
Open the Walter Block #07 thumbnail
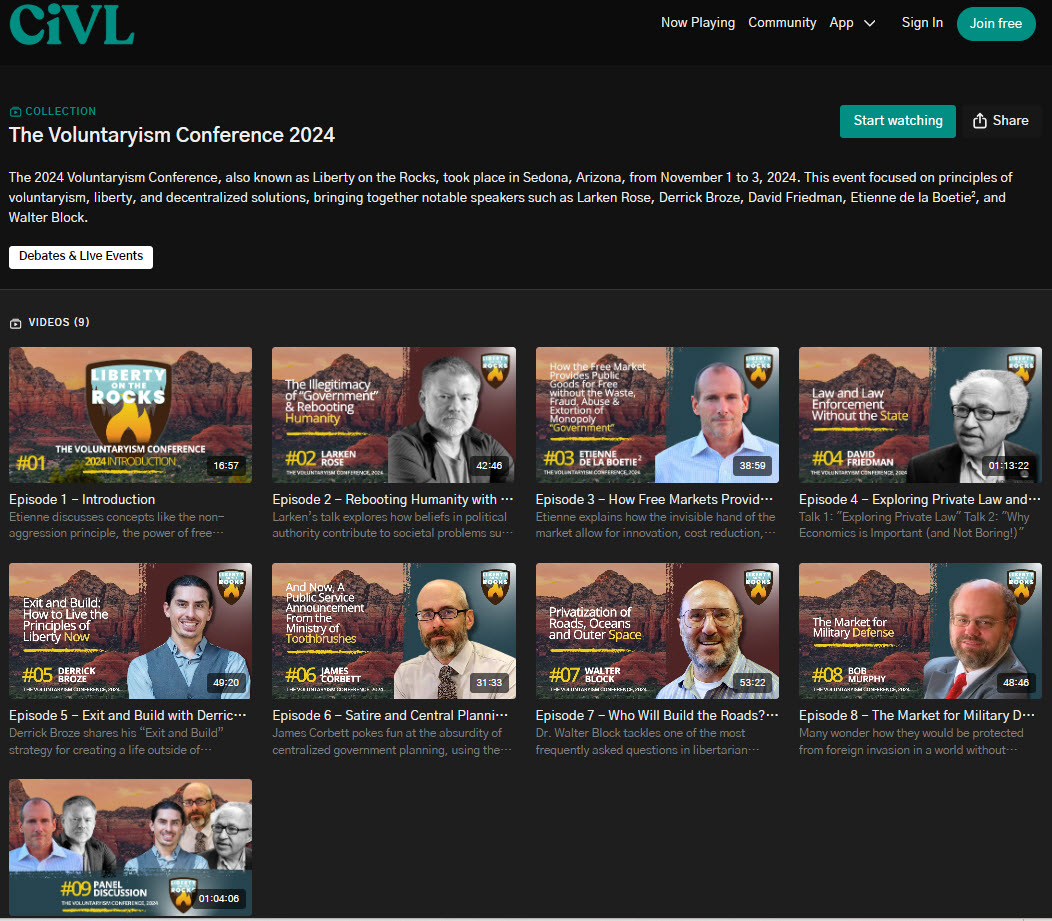(x=657, y=631)
